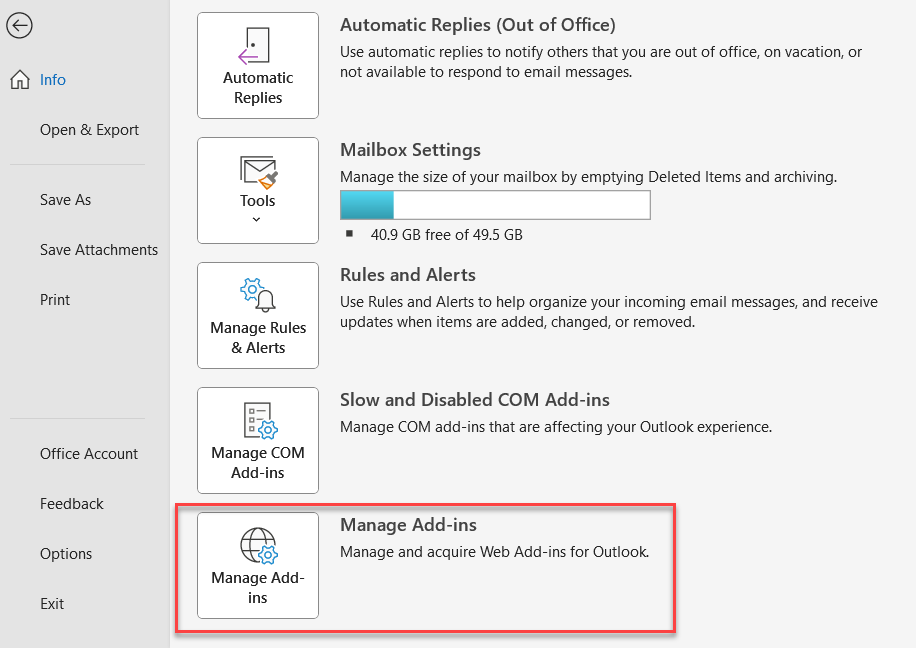Open the Automatic Replies button
Screen dimensions: 916x648
[x=258, y=65]
